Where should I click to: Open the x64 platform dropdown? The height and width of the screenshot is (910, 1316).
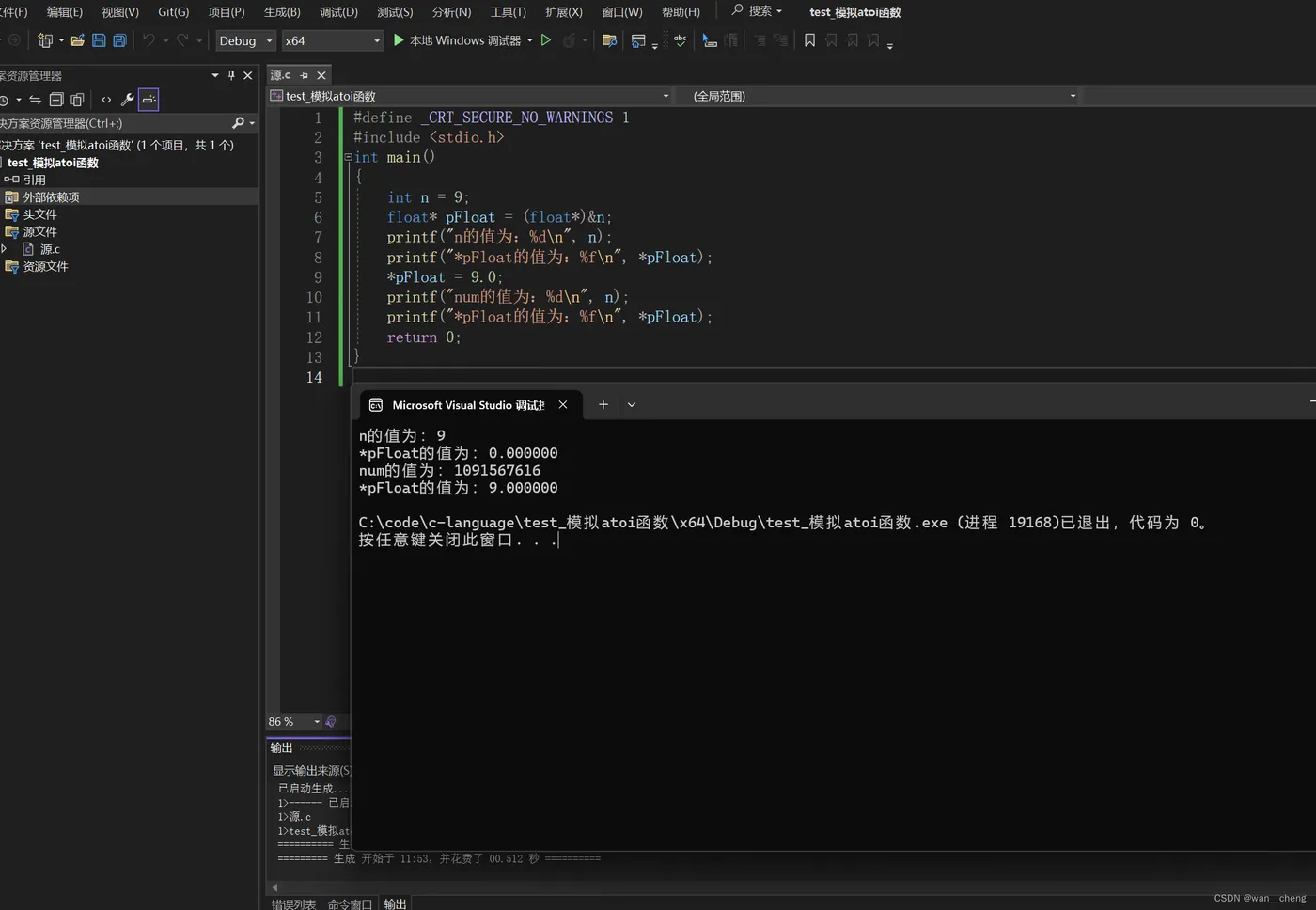tap(333, 40)
